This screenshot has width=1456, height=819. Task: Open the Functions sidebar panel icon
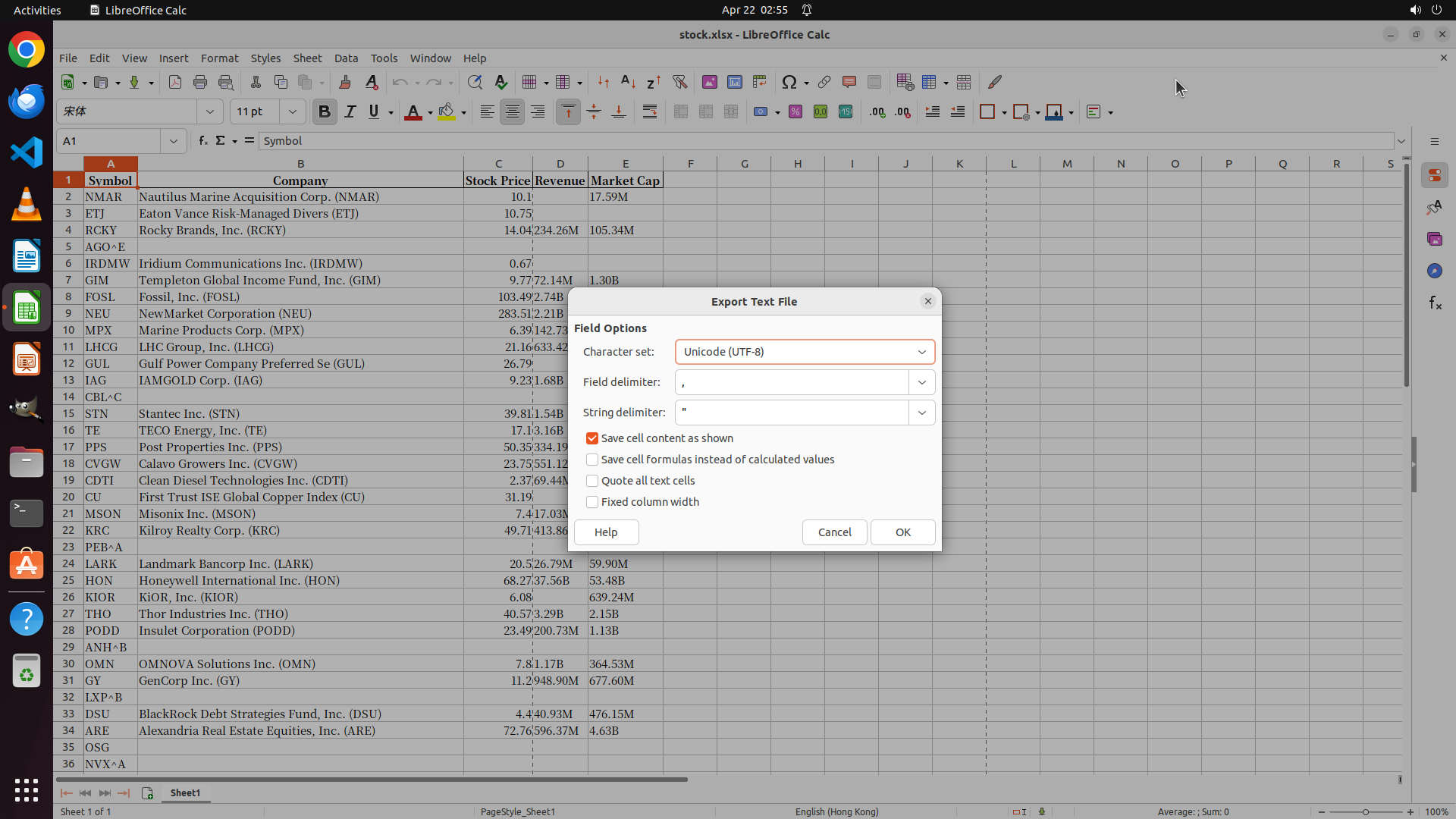[1435, 303]
